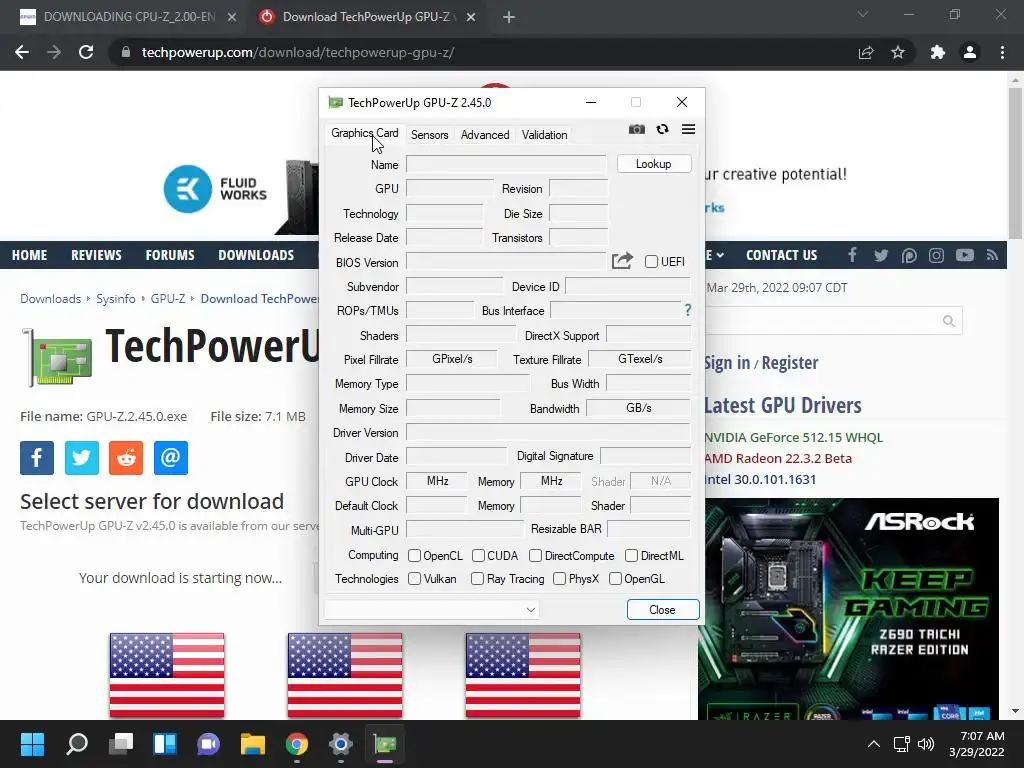Screen dimensions: 1024x768
Task: Open the Facebook icon in navigation bar
Action: [x=852, y=255]
